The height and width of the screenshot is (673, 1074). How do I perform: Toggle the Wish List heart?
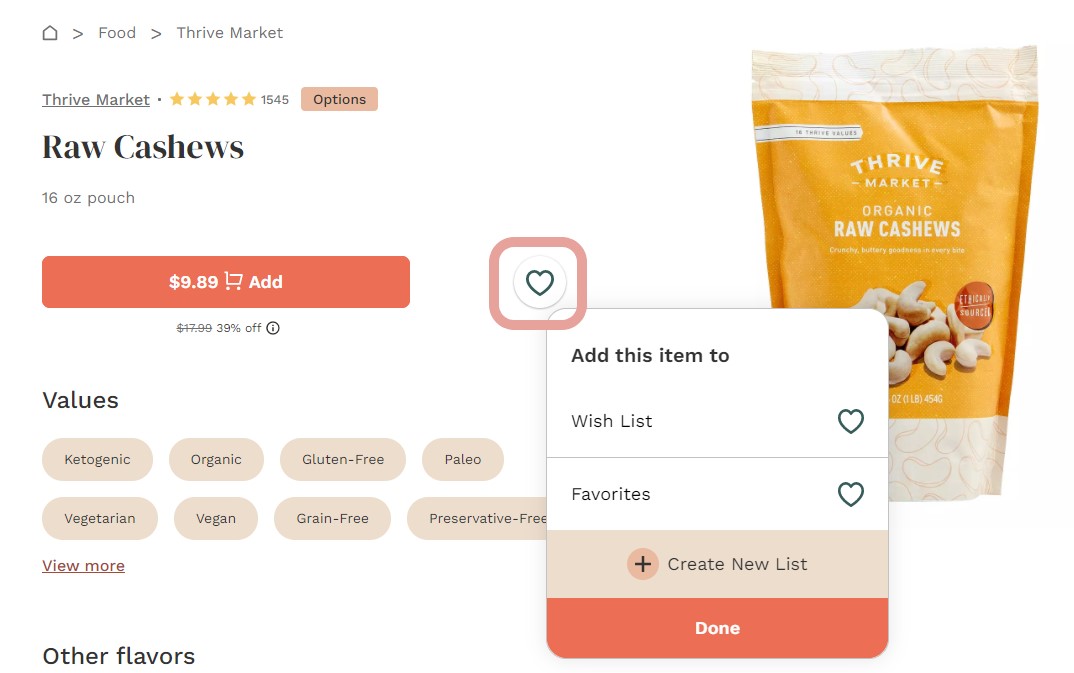[x=850, y=422]
